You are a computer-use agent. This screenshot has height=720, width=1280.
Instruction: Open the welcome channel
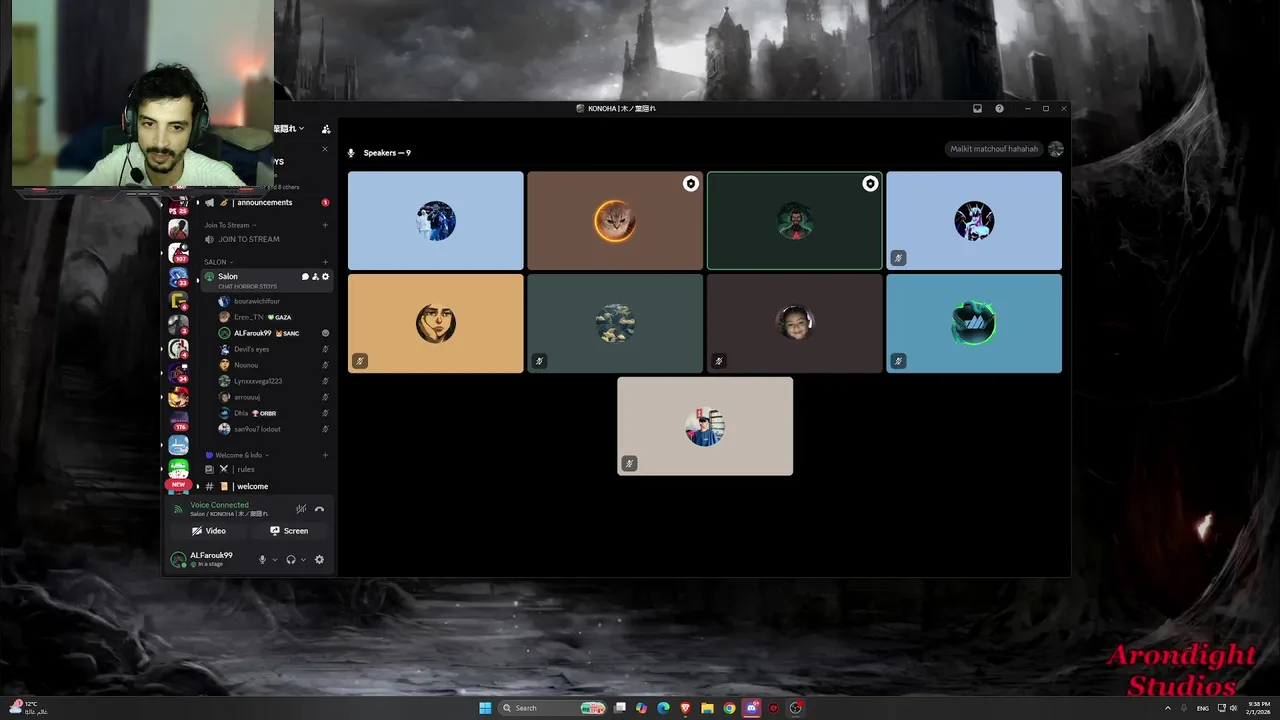(x=265, y=486)
